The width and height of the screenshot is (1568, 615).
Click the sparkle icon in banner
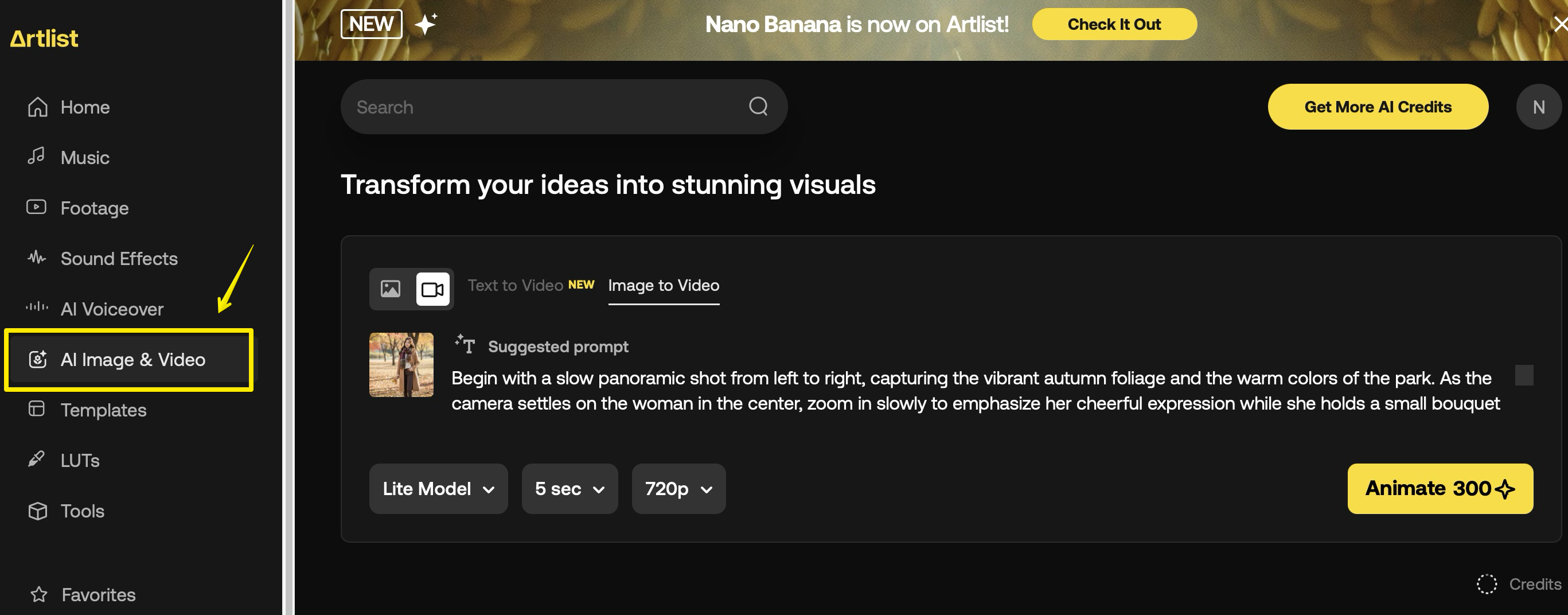[x=426, y=24]
